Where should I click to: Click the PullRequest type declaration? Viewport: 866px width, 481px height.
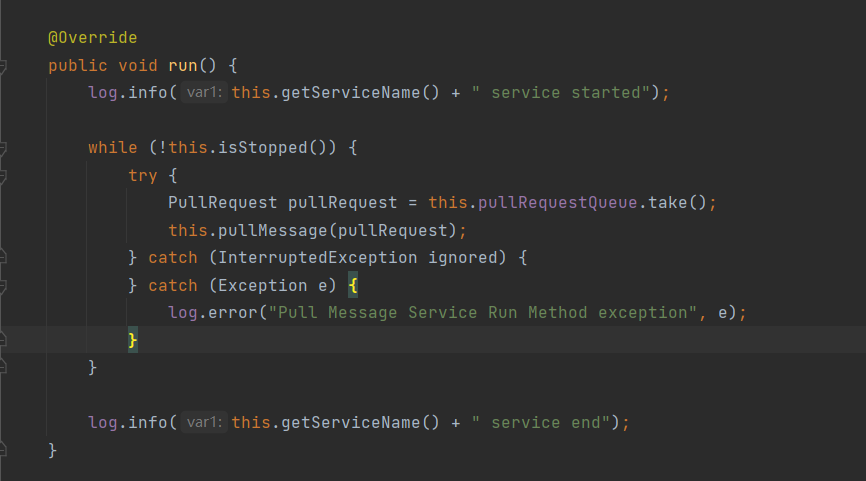(222, 203)
